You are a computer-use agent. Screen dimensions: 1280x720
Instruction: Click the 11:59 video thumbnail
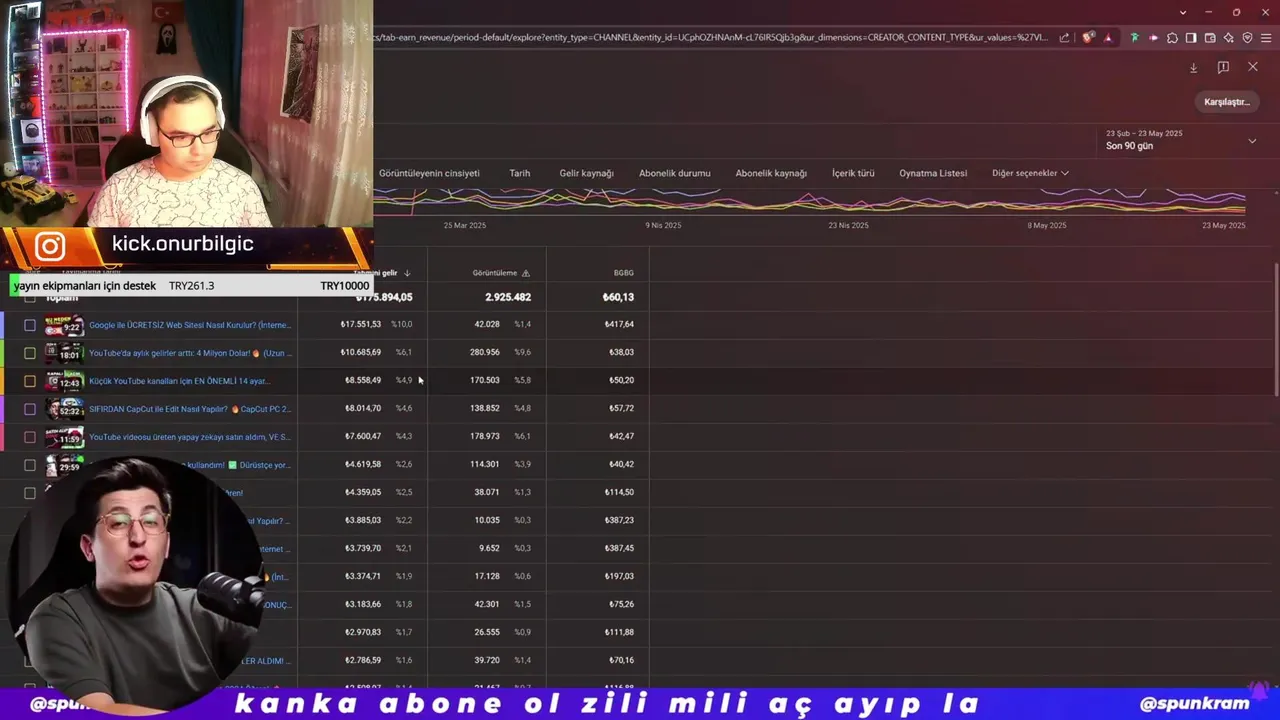tap(64, 437)
